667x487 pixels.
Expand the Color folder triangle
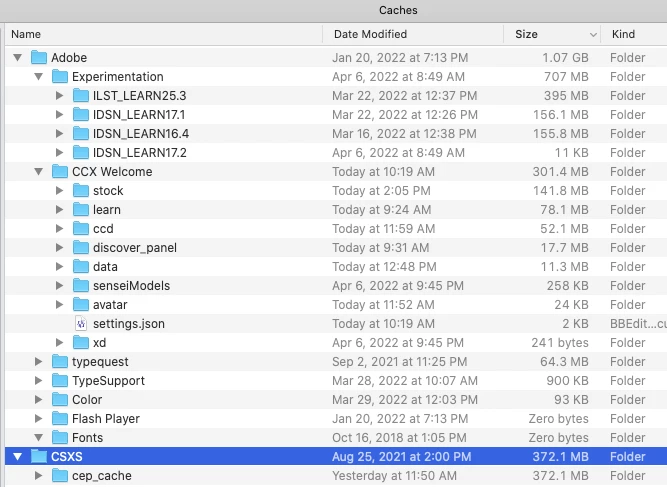coord(39,400)
